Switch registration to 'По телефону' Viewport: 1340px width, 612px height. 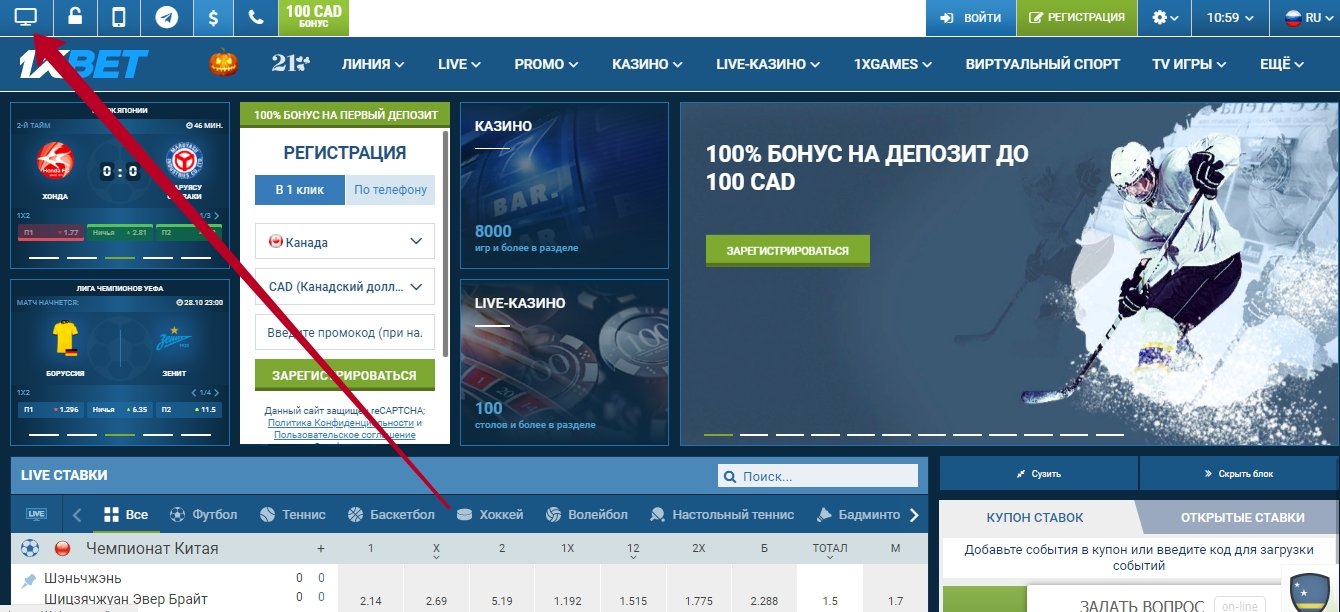pos(390,189)
